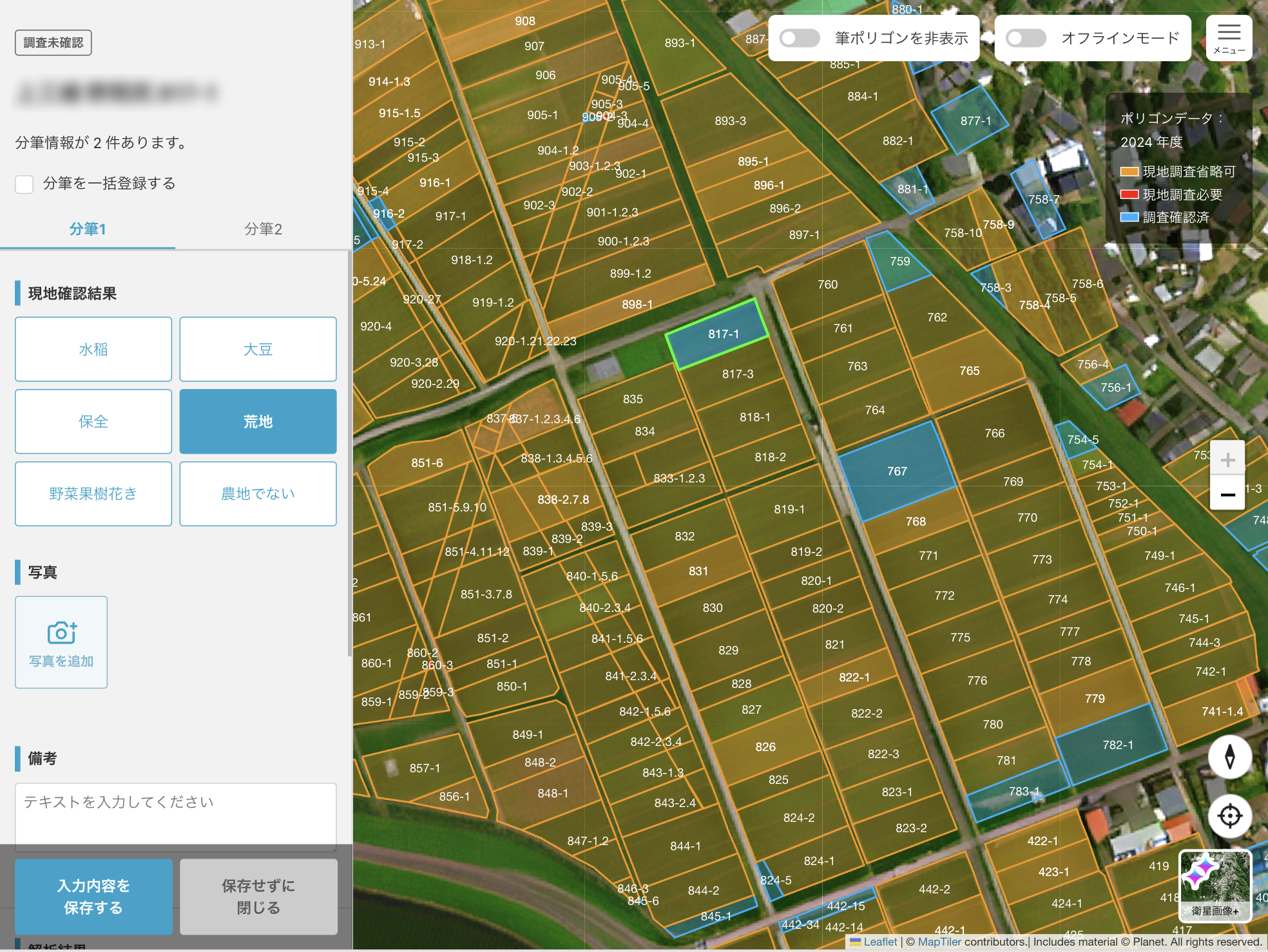Center the map on current location
This screenshot has width=1268, height=952.
(x=1229, y=815)
